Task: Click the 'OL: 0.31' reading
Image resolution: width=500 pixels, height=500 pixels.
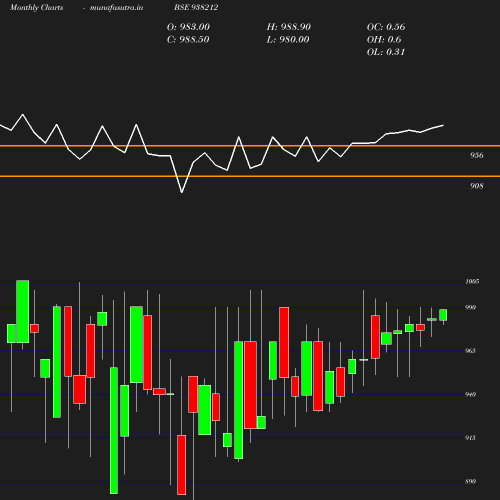Action: tap(386, 52)
